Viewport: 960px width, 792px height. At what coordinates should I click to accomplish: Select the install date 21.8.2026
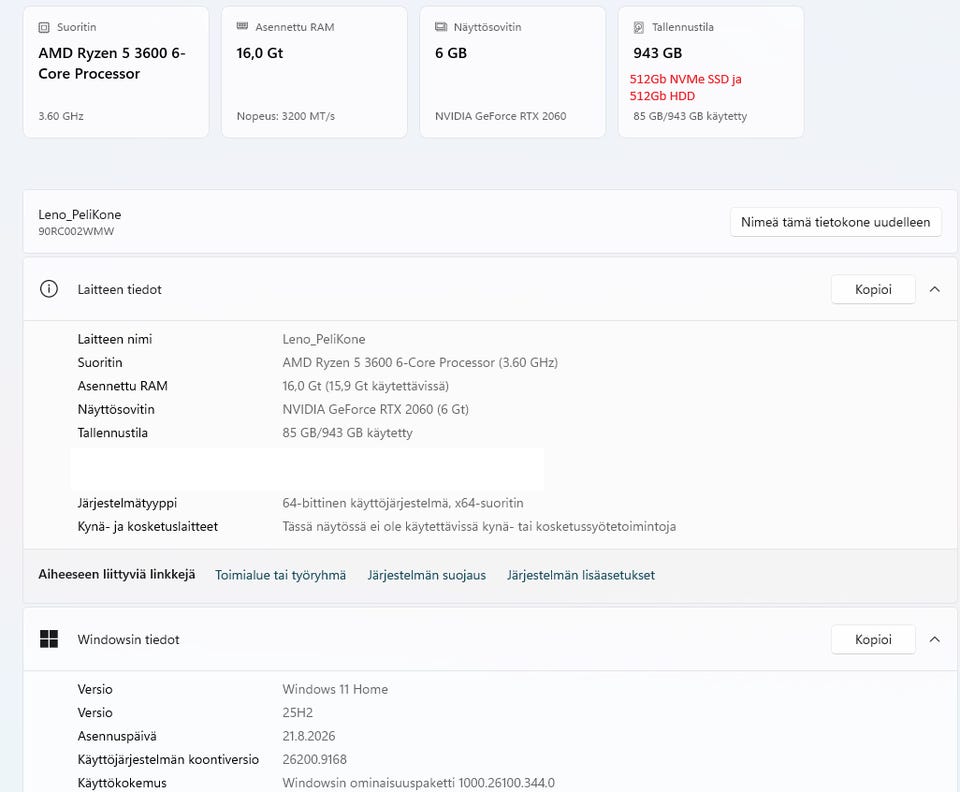(x=309, y=736)
